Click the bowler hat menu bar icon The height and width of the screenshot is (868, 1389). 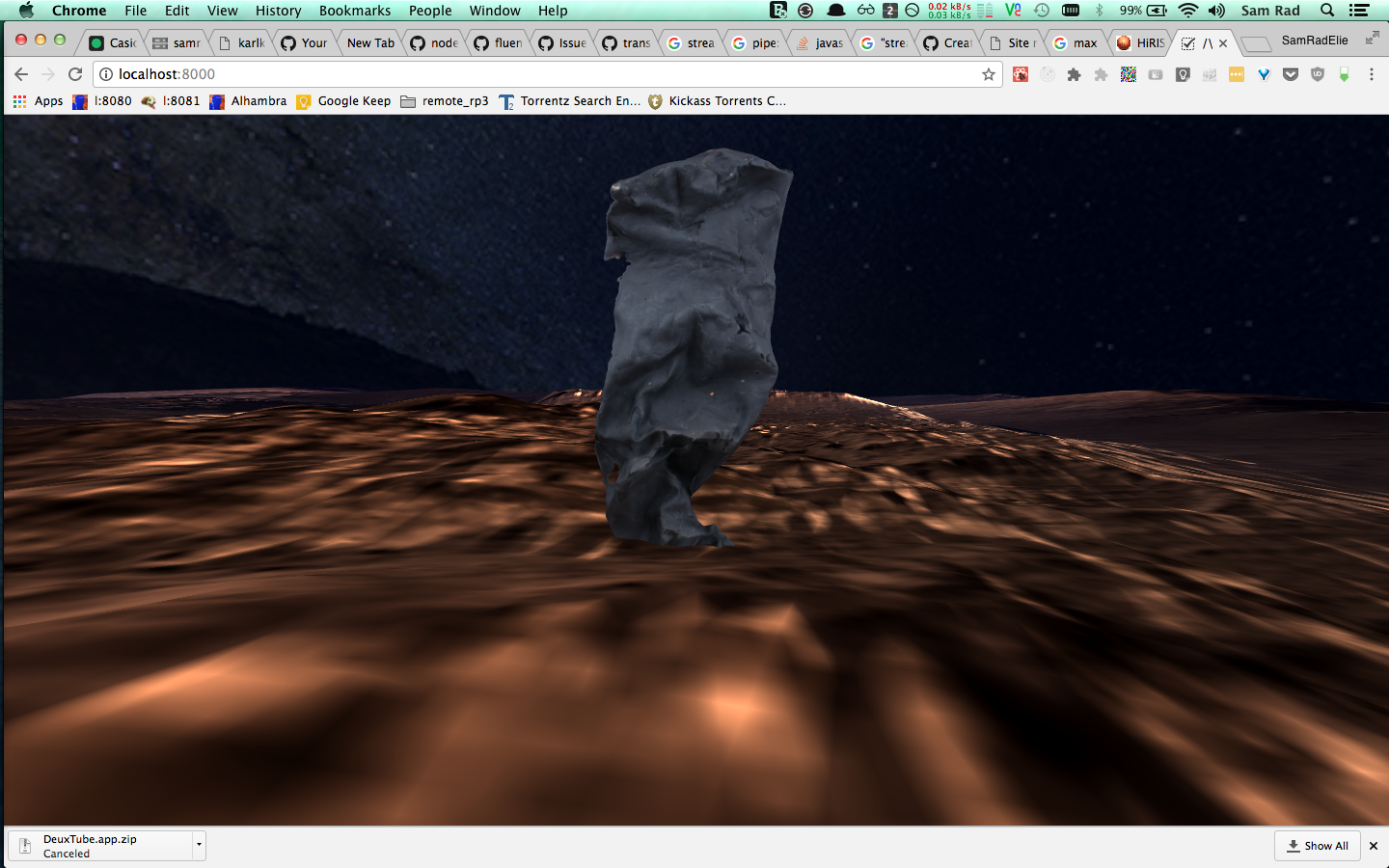pos(836,11)
